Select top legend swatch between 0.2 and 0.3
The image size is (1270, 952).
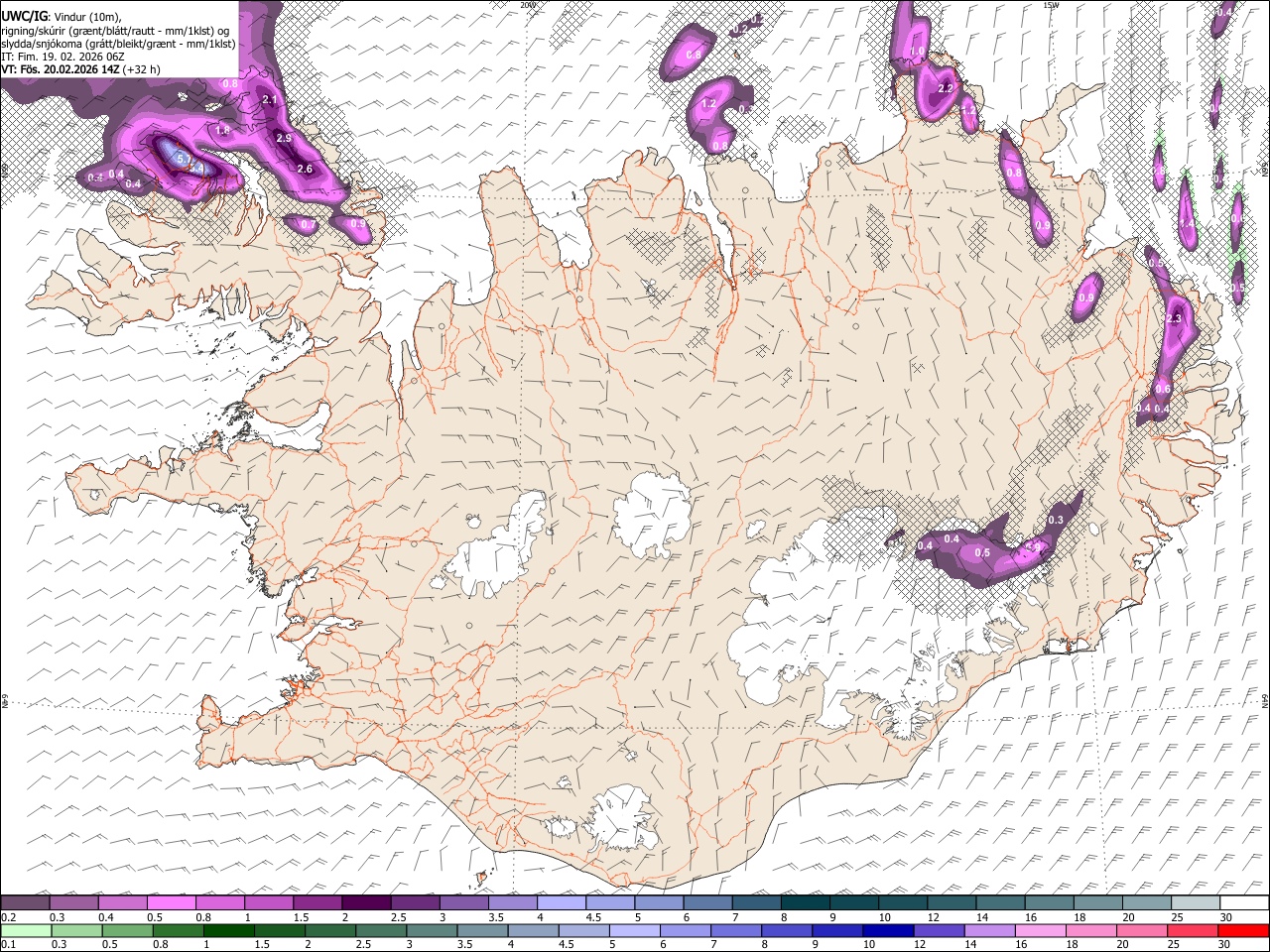26,903
